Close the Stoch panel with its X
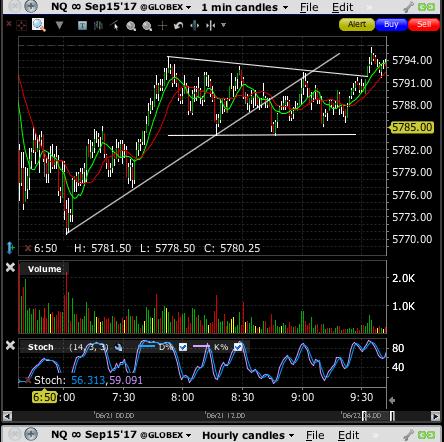Viewport: 444px width, 442px height. (x=10, y=345)
